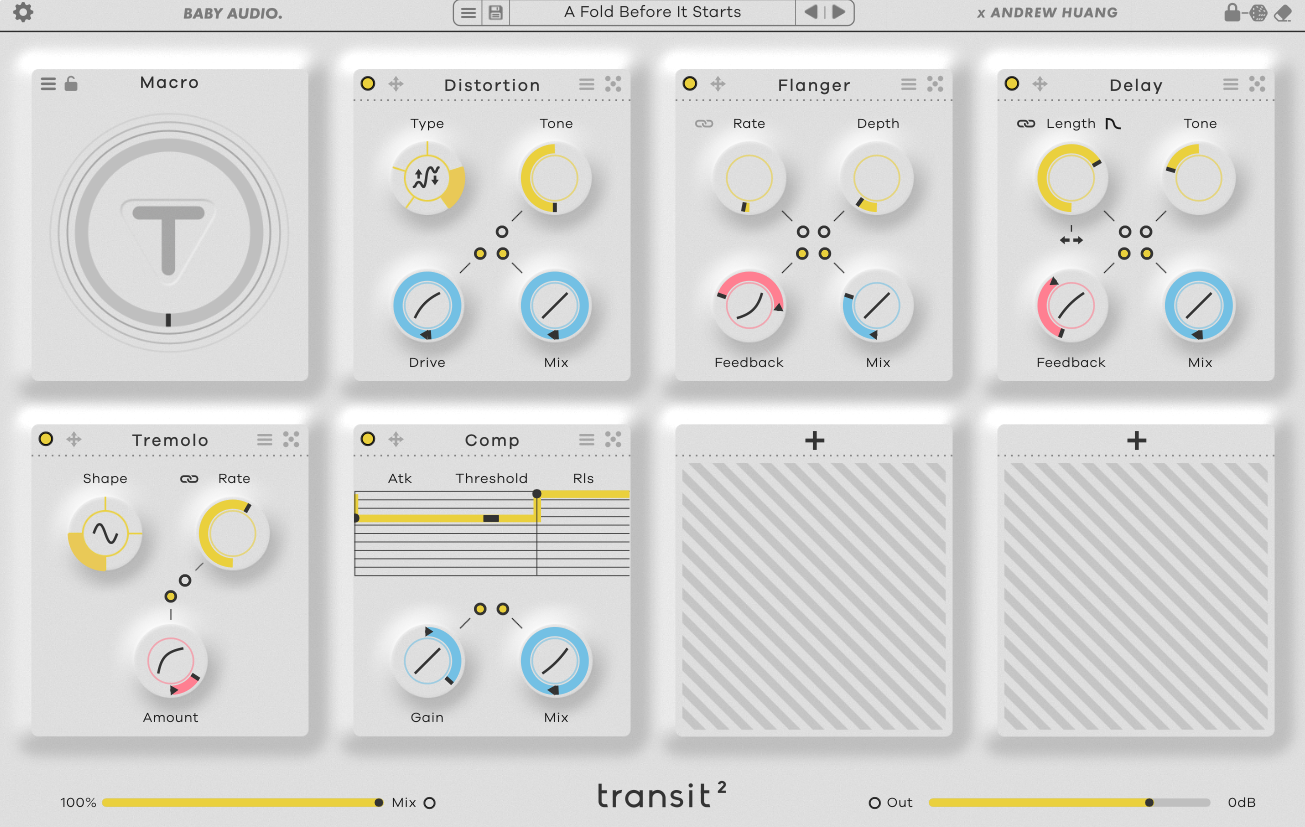Open the settings gear icon
Image resolution: width=1305 pixels, height=827 pixels.
click(x=22, y=13)
